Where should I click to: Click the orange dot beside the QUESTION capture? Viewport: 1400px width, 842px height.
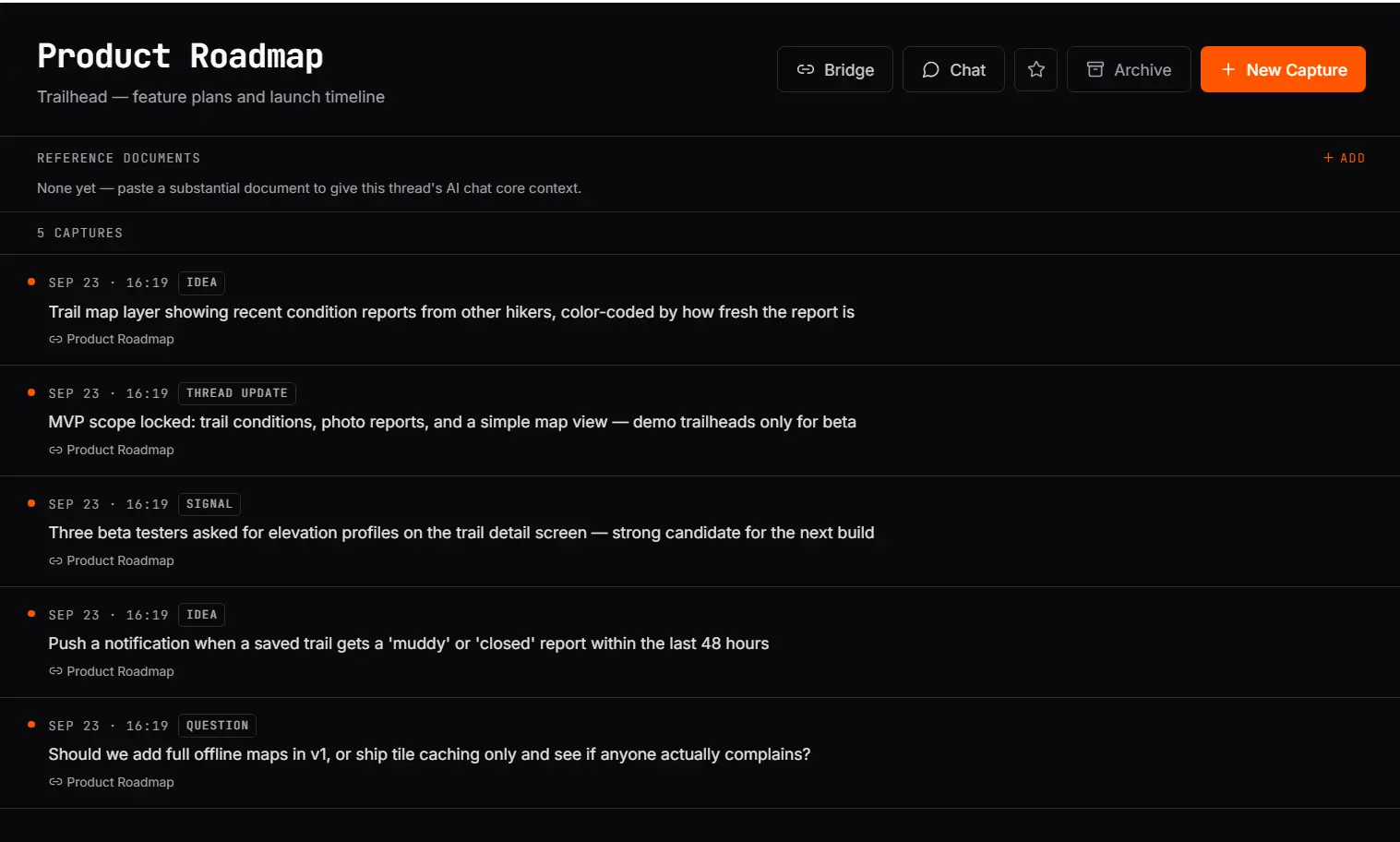point(31,725)
